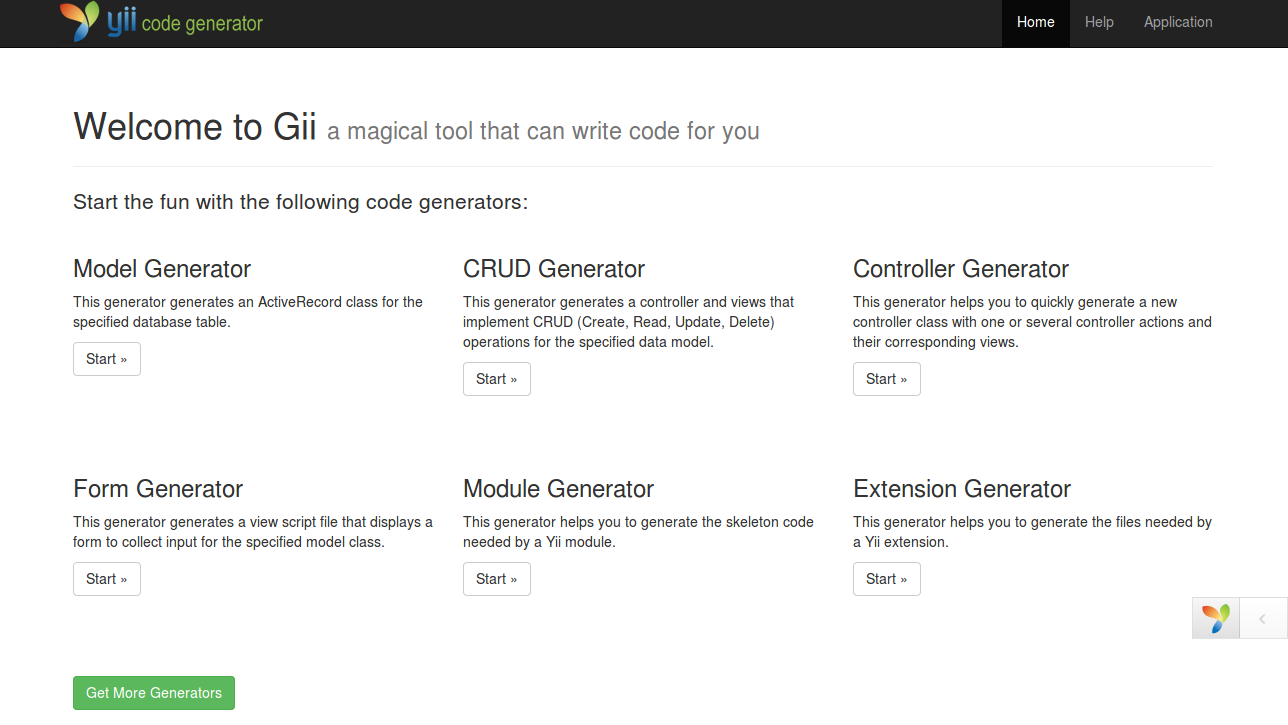
Task: Start the Extension Generator
Action: (886, 578)
